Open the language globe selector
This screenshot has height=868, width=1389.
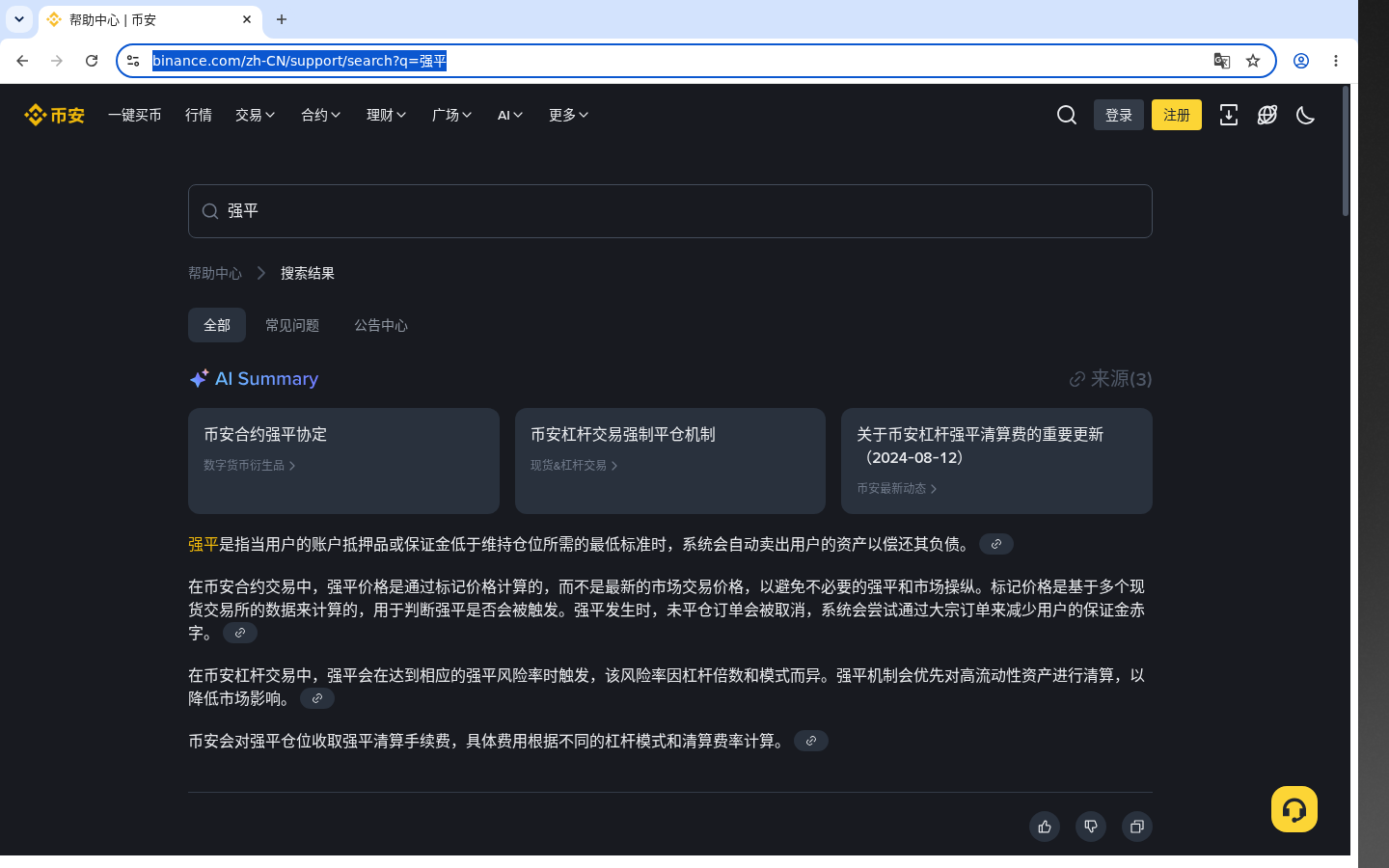tap(1267, 115)
